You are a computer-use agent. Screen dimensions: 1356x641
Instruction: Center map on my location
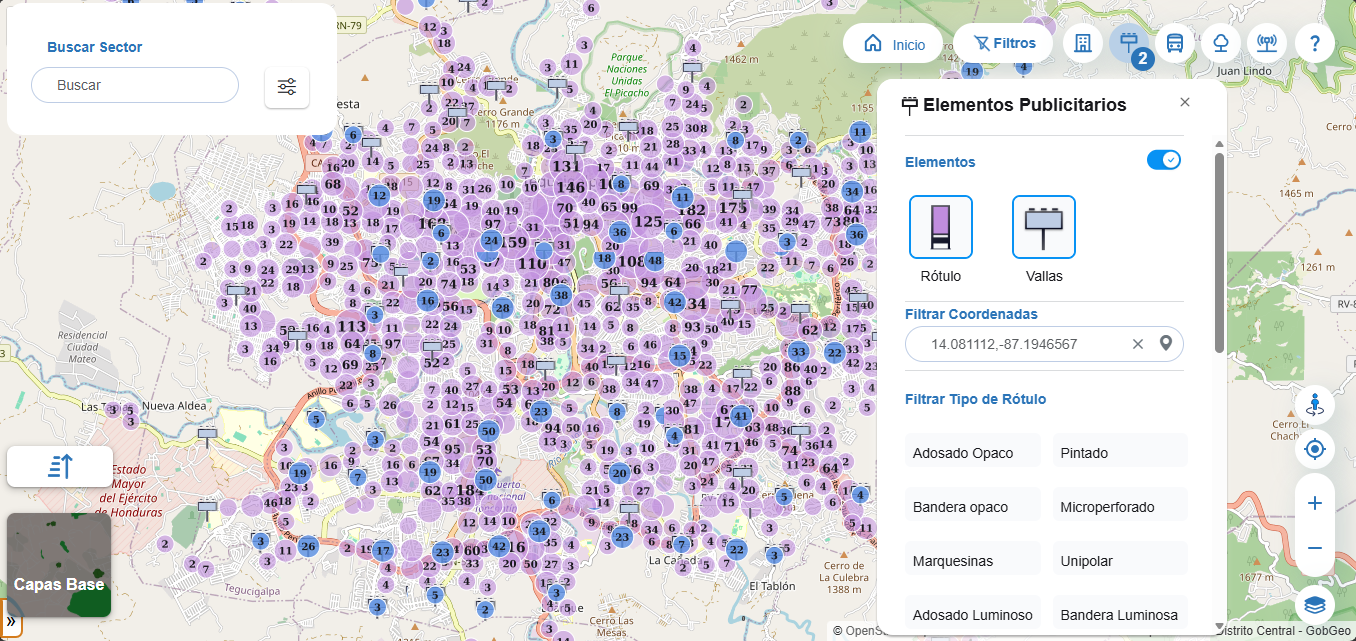point(1314,449)
